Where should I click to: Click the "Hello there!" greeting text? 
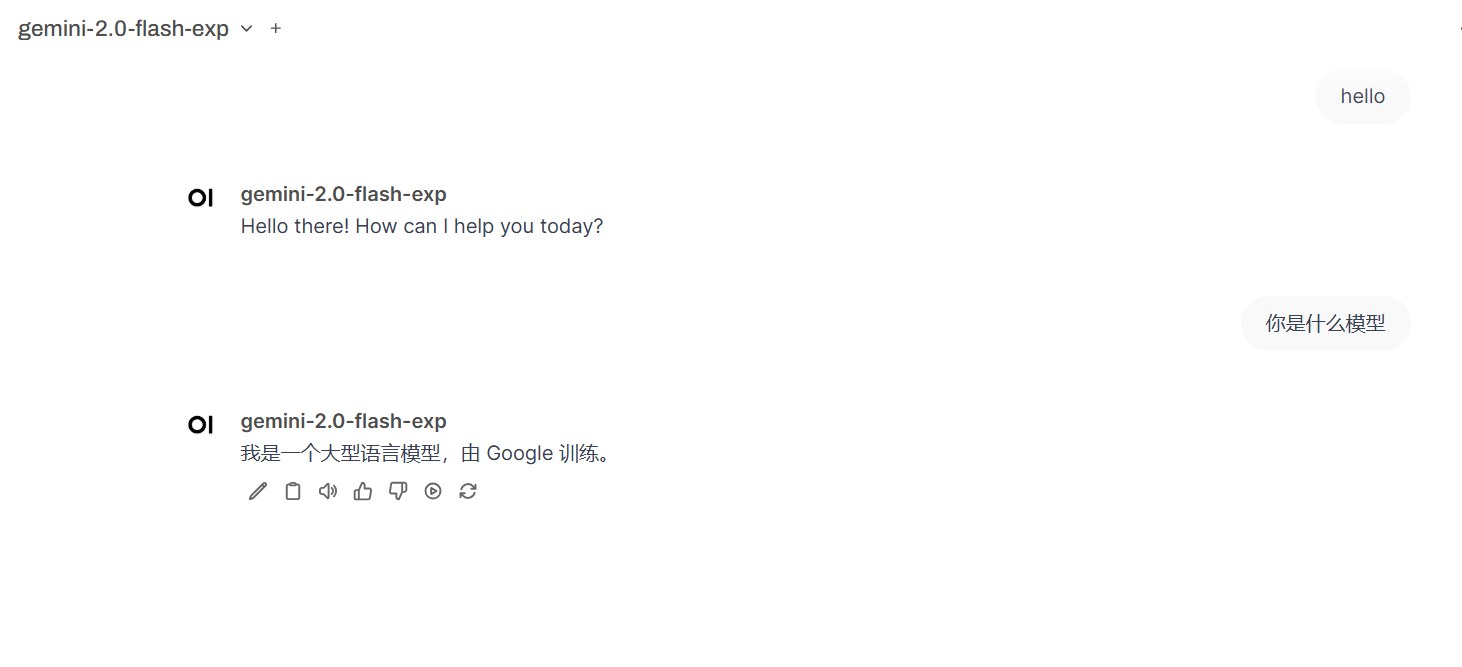point(295,226)
